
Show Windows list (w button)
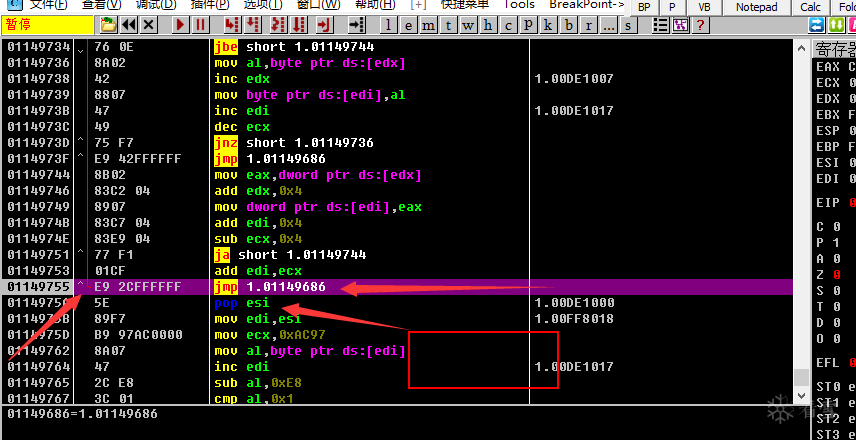point(468,25)
